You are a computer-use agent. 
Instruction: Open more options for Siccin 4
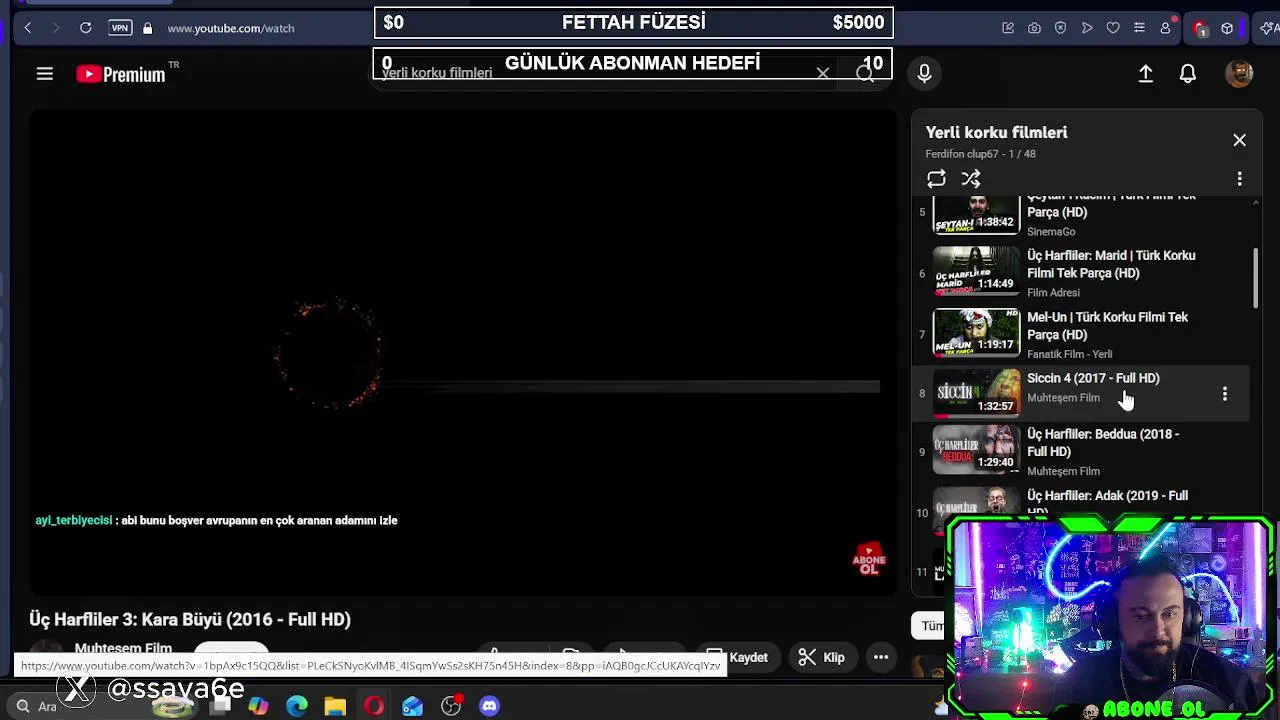point(1224,394)
